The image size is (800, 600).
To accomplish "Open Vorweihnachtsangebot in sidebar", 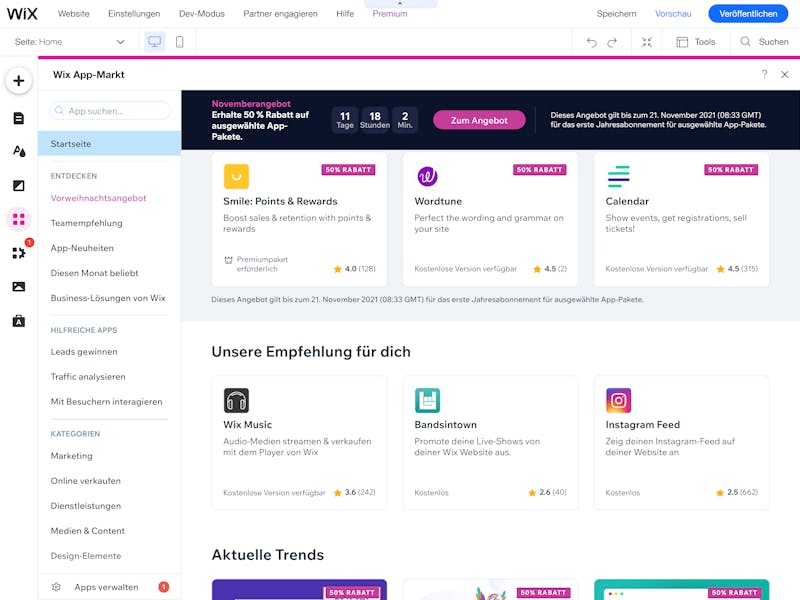I will click(98, 198).
